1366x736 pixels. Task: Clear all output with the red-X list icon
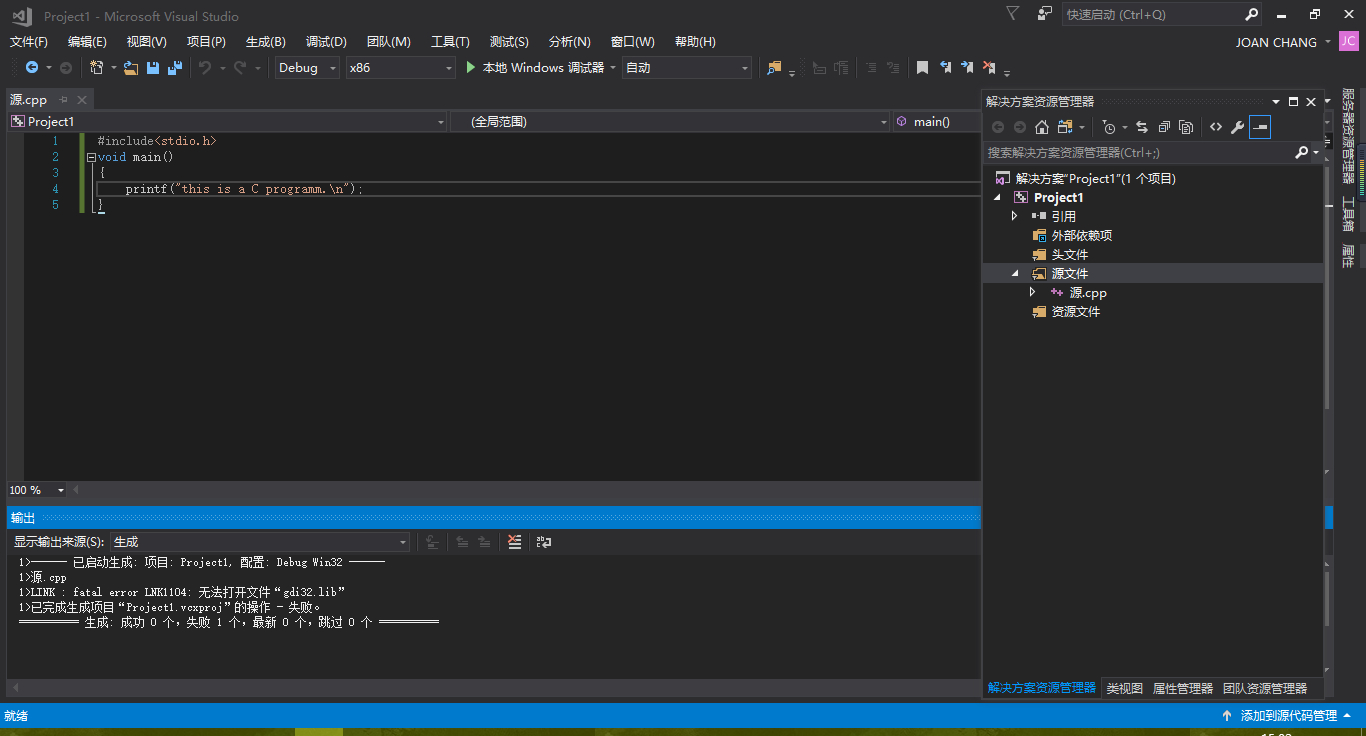[x=514, y=542]
